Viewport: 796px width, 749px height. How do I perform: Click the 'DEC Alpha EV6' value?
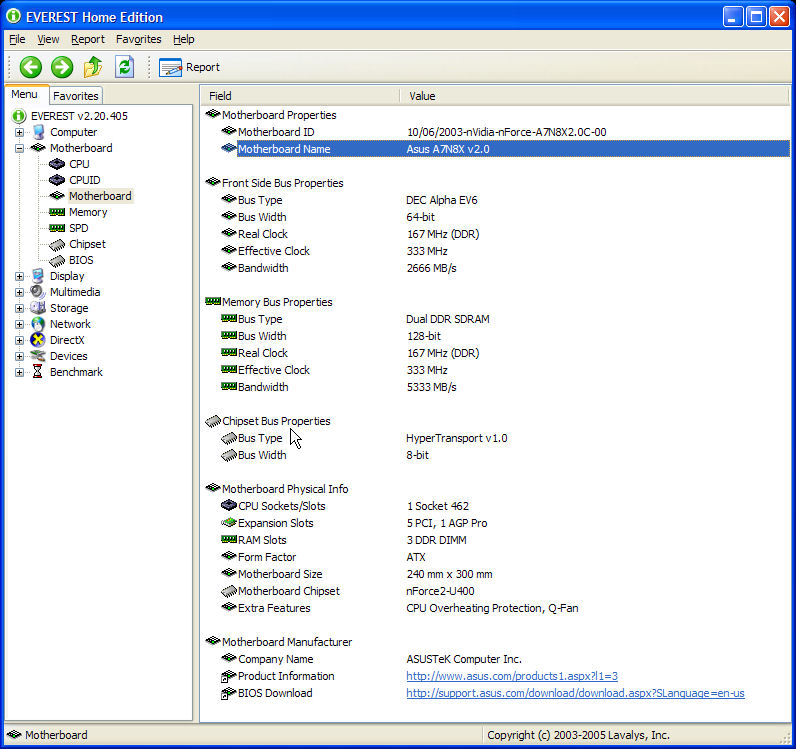click(442, 200)
